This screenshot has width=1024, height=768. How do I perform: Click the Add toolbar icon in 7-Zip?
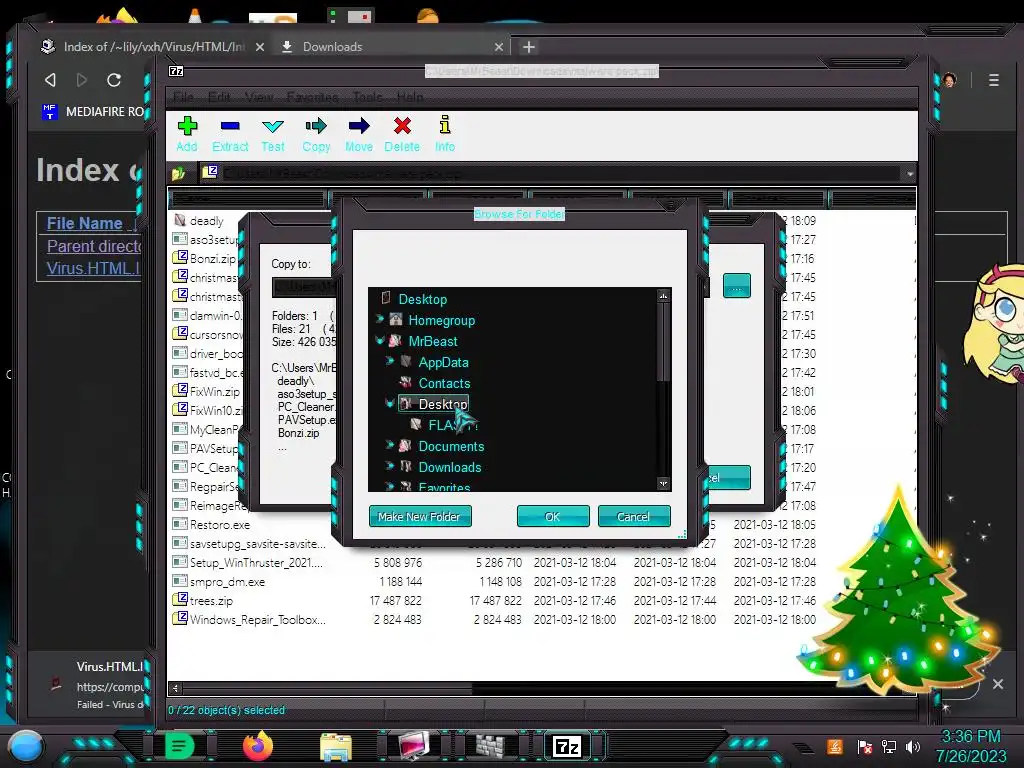187,135
